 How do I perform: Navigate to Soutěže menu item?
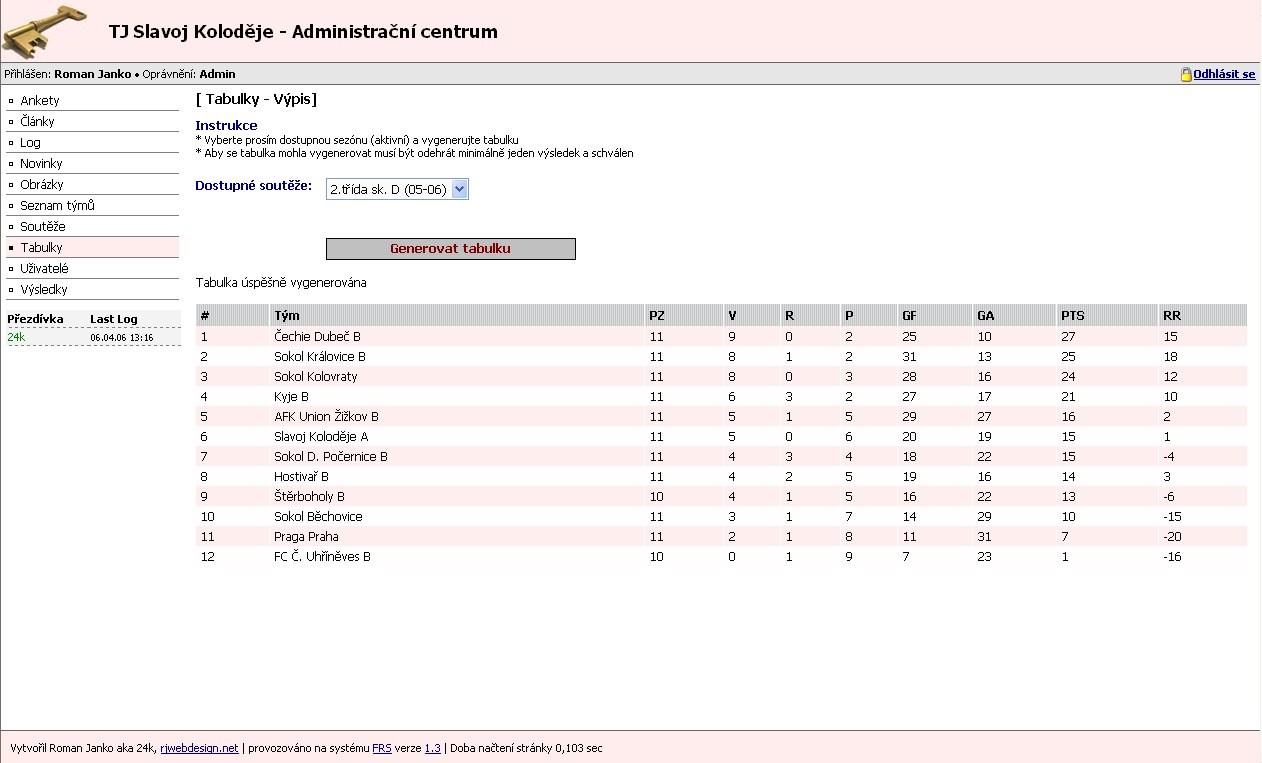click(x=43, y=227)
